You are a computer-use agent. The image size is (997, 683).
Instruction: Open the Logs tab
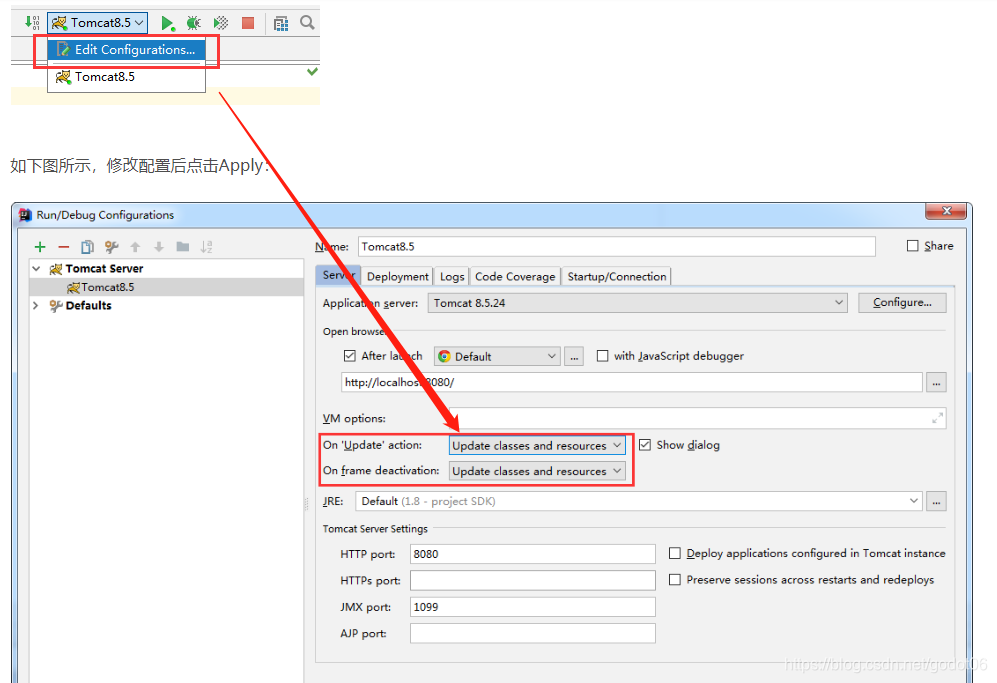tap(452, 277)
